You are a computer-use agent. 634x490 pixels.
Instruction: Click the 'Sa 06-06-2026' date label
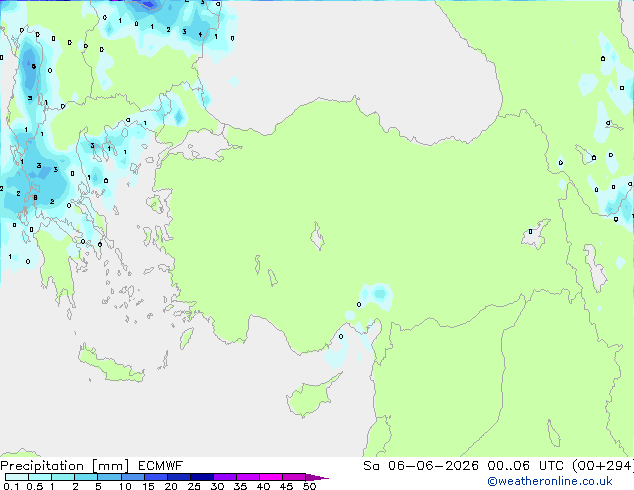pyautogui.click(x=421, y=466)
